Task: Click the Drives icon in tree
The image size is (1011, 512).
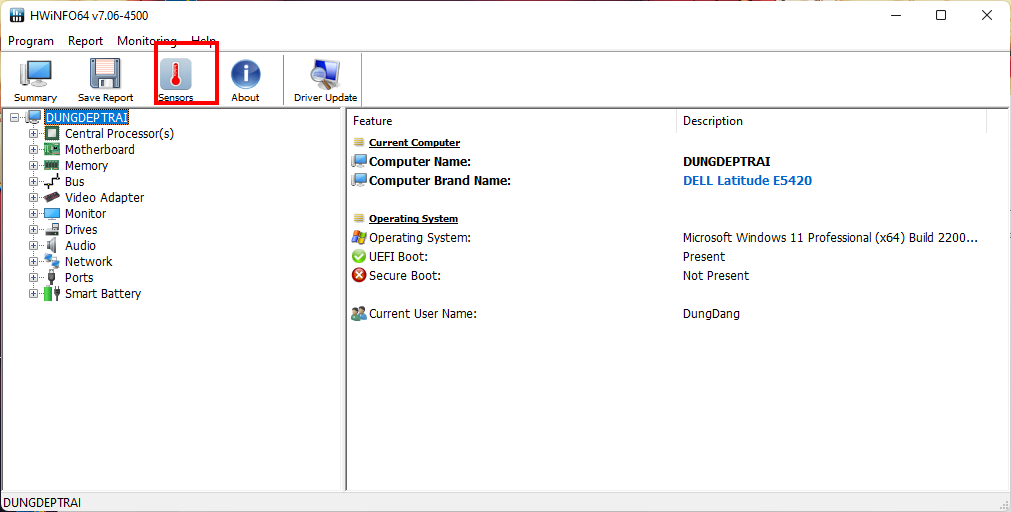Action: 52,230
